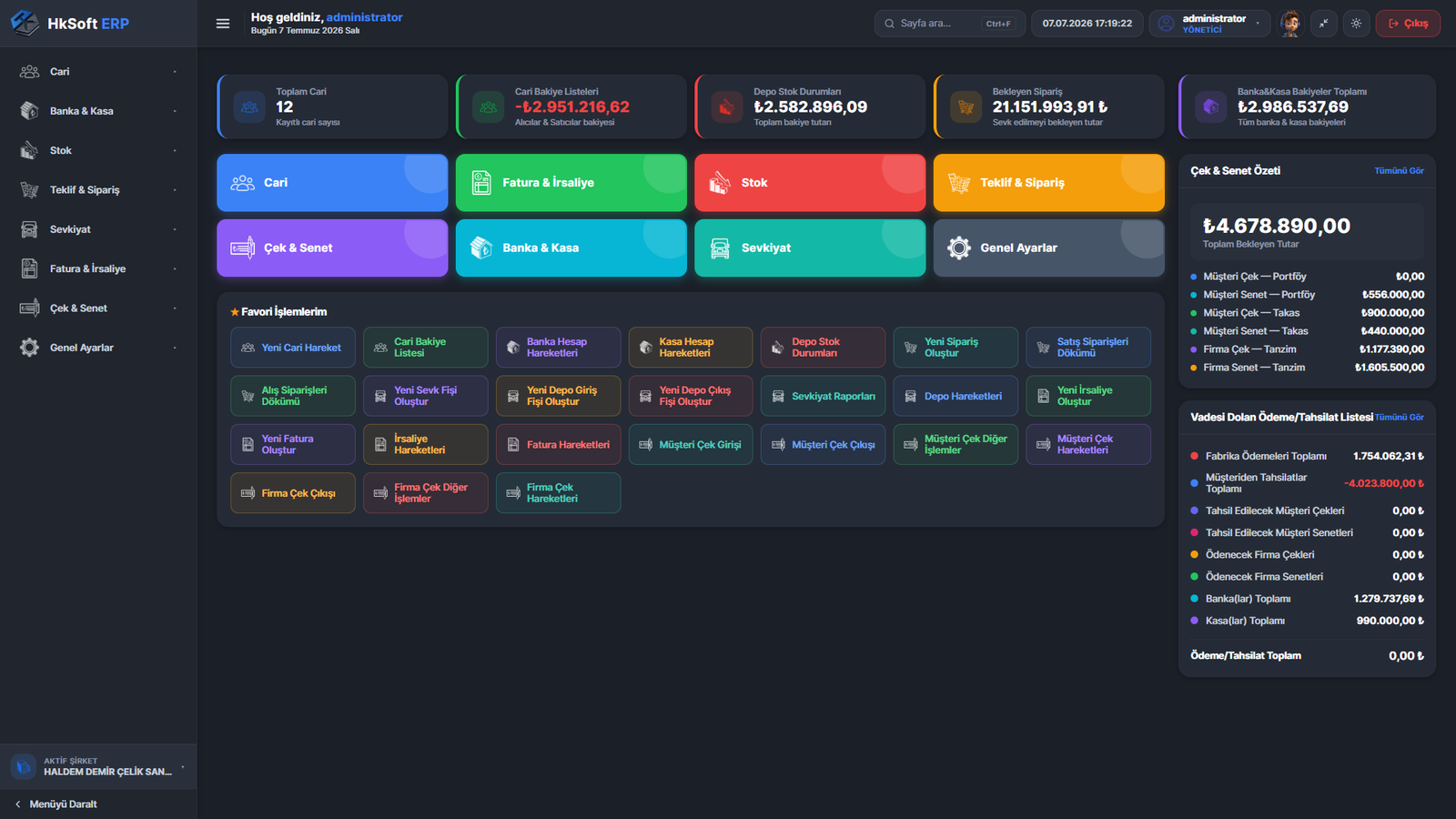Expand the Cari sidebar menu
1456x819 pixels.
(98, 72)
